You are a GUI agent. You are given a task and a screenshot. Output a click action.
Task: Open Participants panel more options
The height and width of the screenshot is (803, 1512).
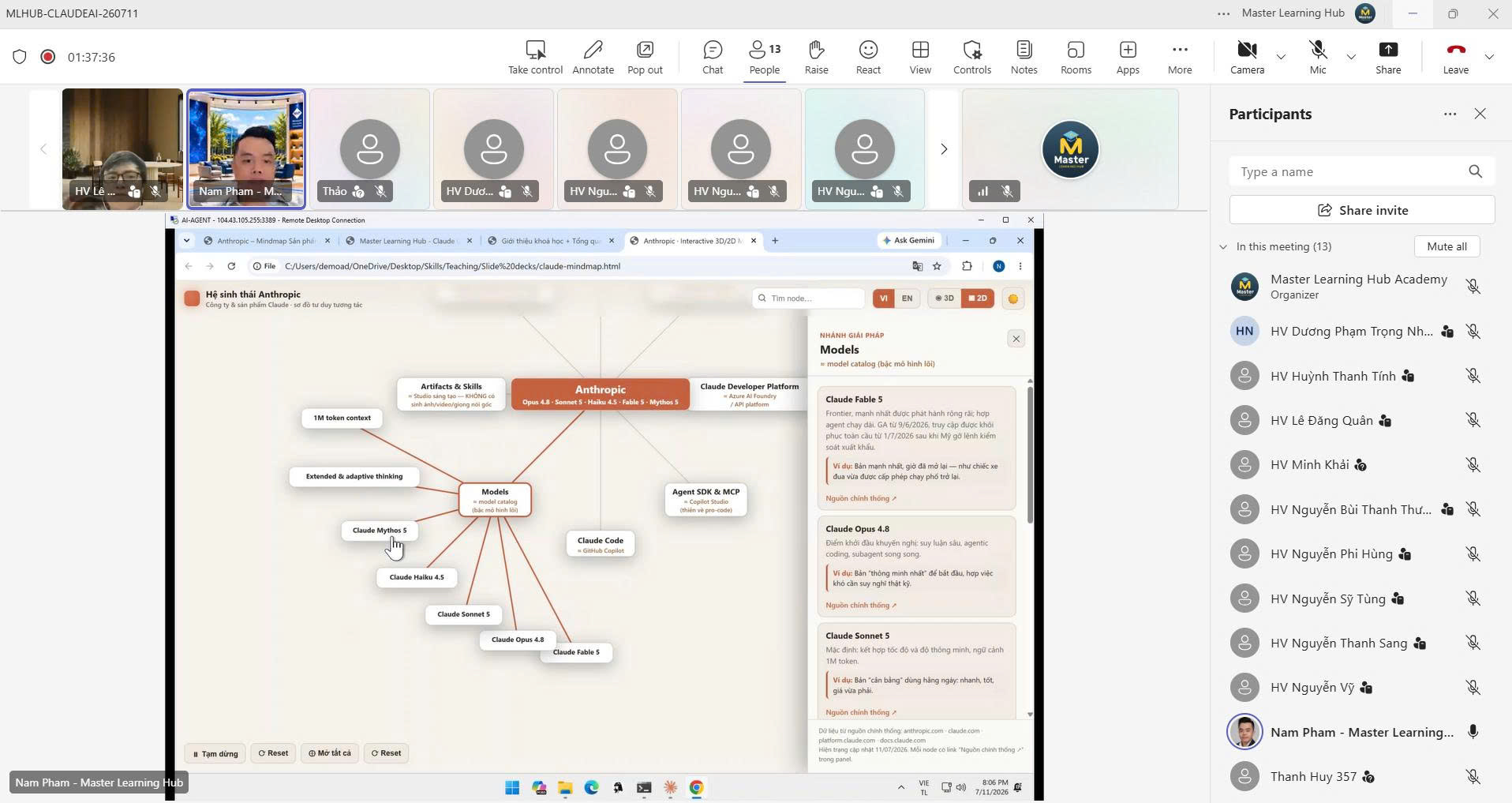click(x=1450, y=114)
